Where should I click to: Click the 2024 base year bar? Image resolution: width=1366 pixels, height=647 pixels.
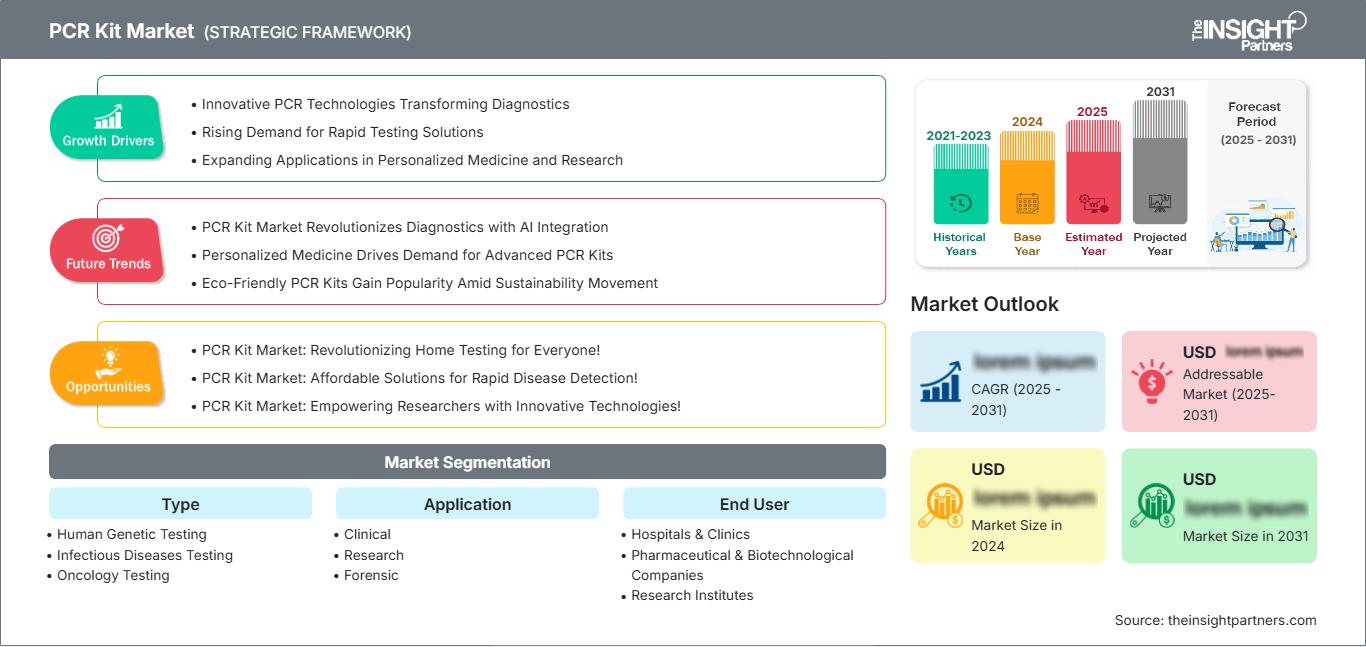(1027, 178)
